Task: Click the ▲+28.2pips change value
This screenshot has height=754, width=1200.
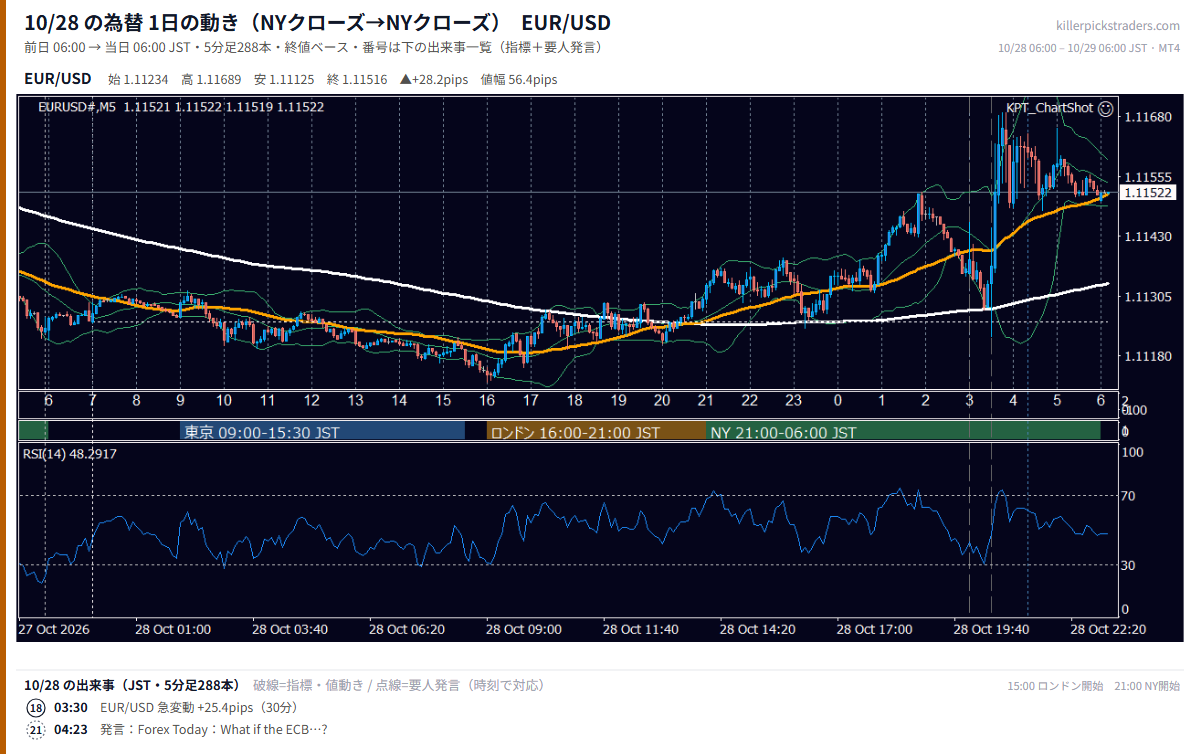Action: pyautogui.click(x=434, y=79)
